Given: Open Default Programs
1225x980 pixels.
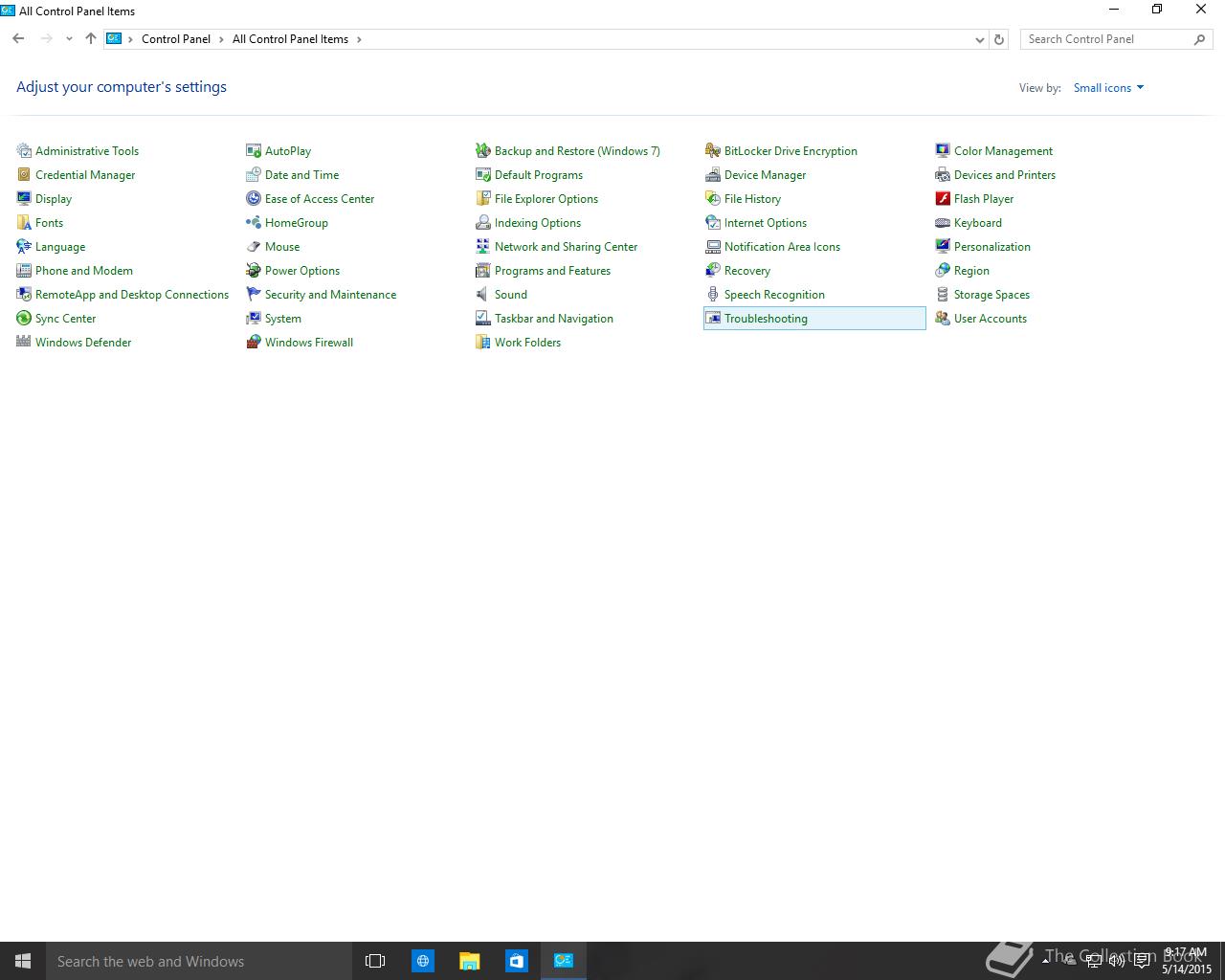Looking at the screenshot, I should [x=539, y=175].
